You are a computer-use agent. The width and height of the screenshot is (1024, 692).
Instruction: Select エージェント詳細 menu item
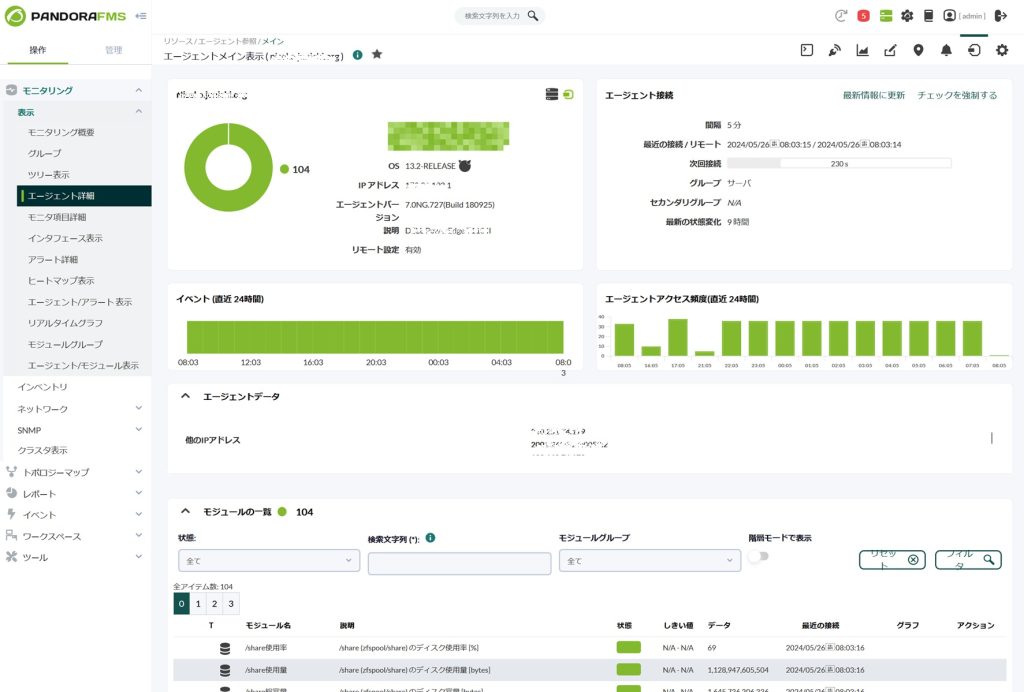(84, 196)
